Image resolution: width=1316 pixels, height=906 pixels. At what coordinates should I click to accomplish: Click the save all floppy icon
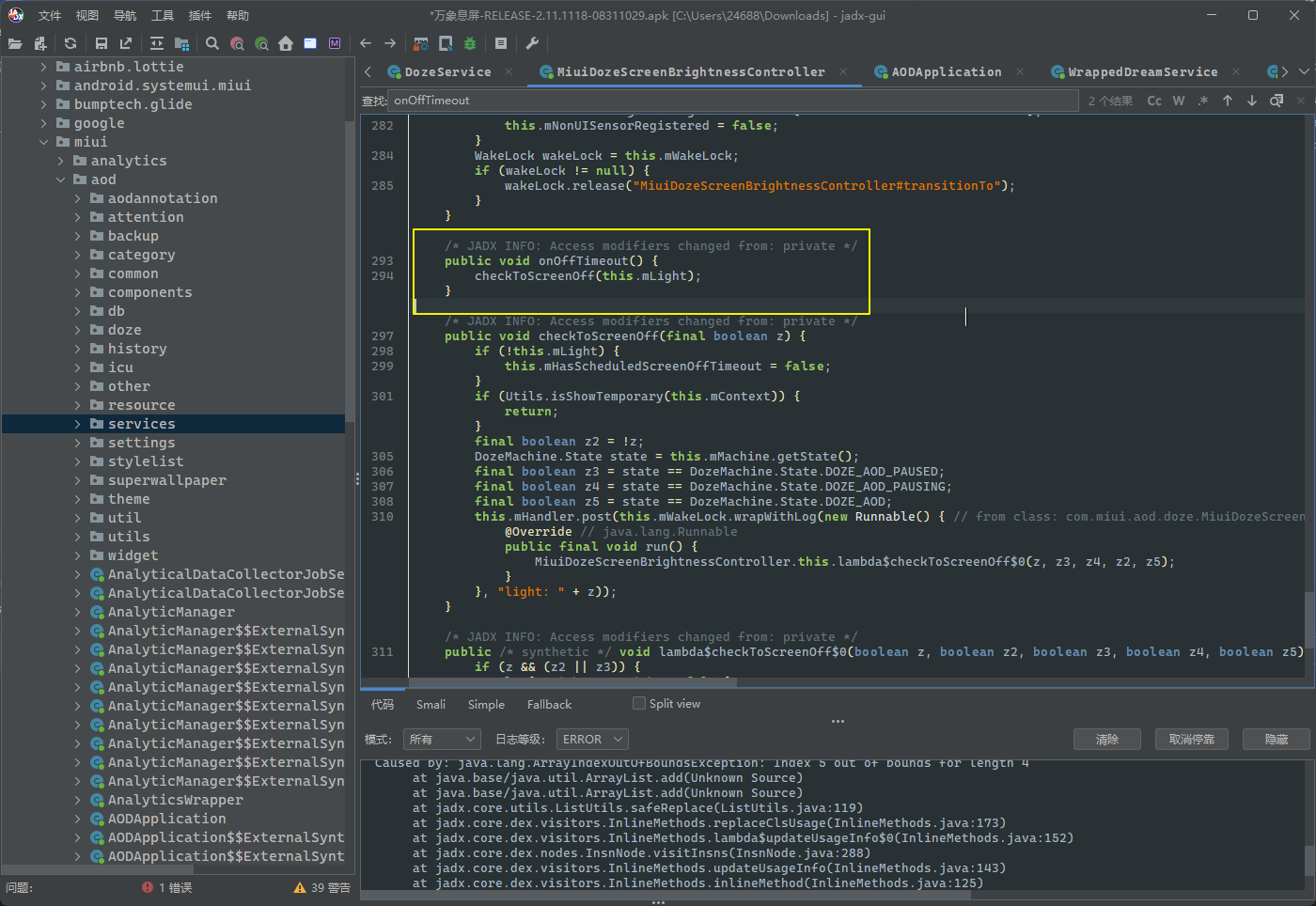tap(102, 43)
